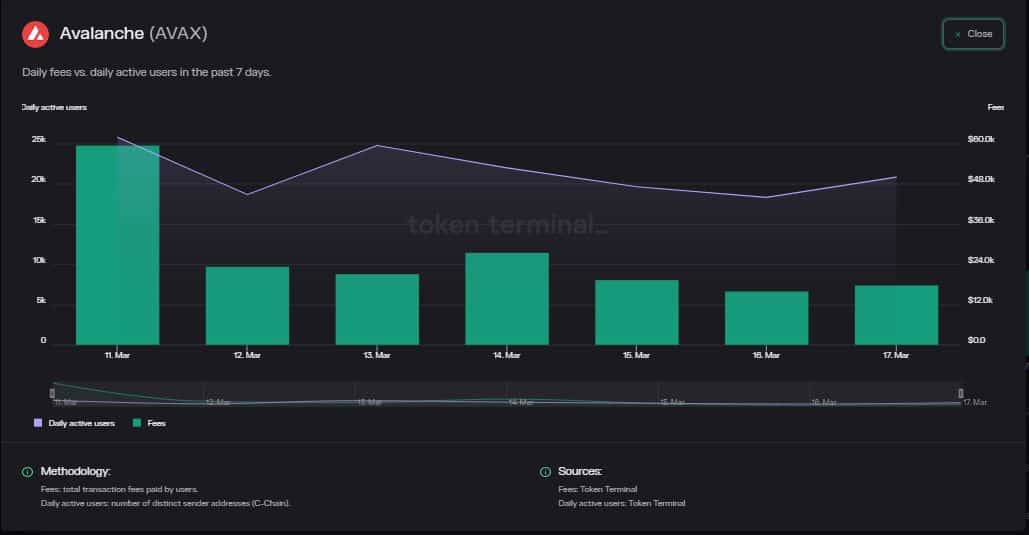Click the 17. Mar fees bar
This screenshot has width=1029, height=535.
pos(896,315)
